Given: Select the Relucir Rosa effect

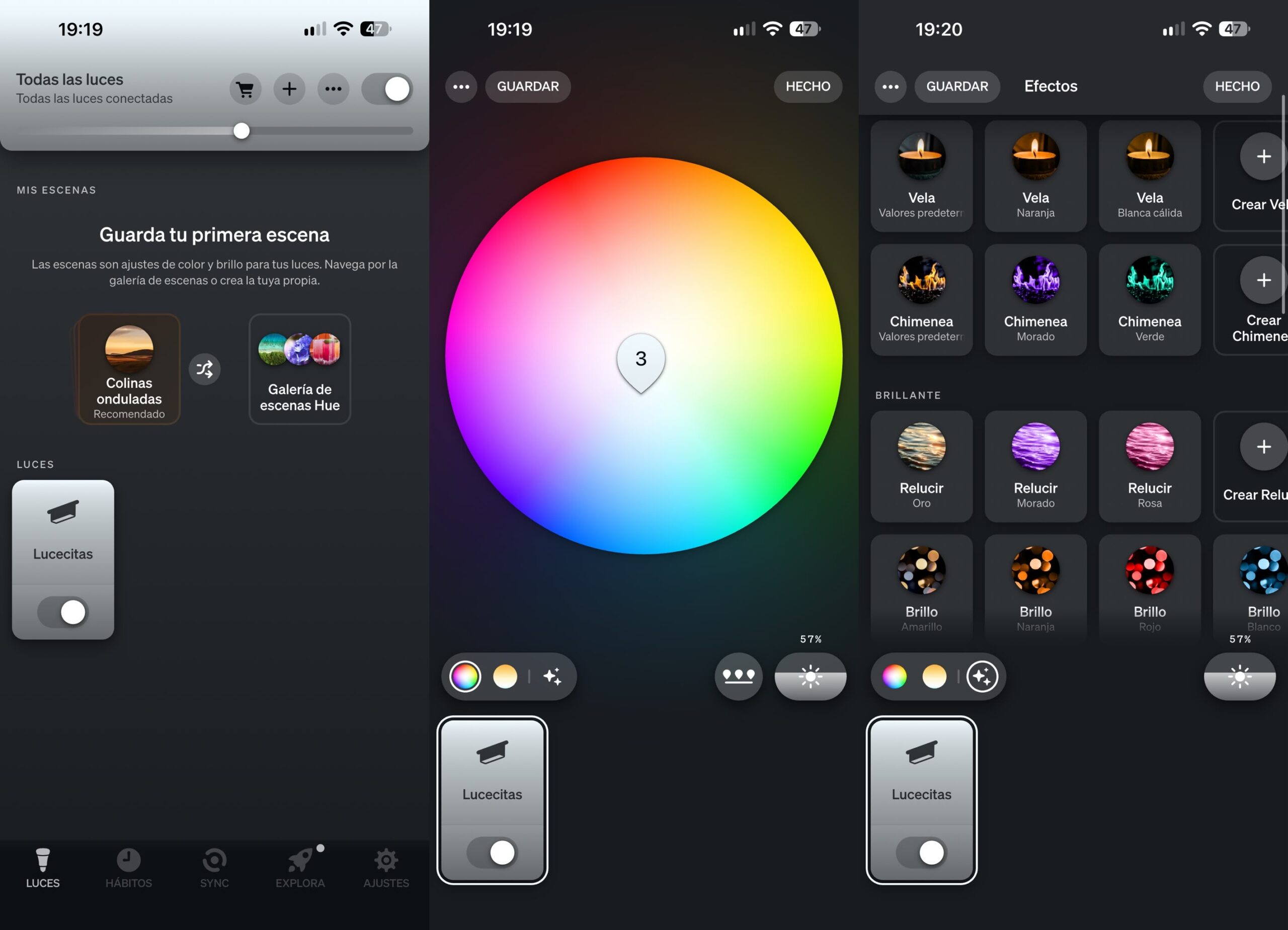Looking at the screenshot, I should 1150,467.
